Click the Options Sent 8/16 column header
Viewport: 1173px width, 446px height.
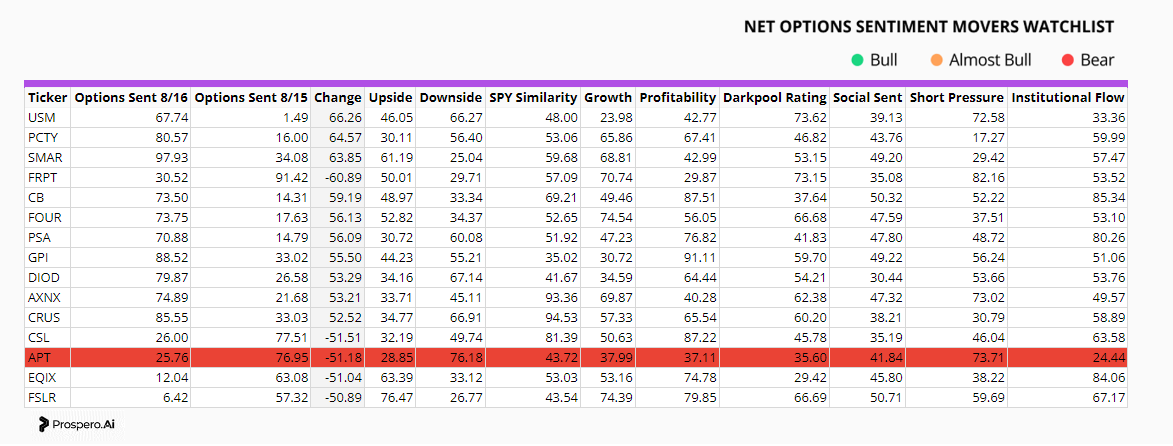(132, 98)
